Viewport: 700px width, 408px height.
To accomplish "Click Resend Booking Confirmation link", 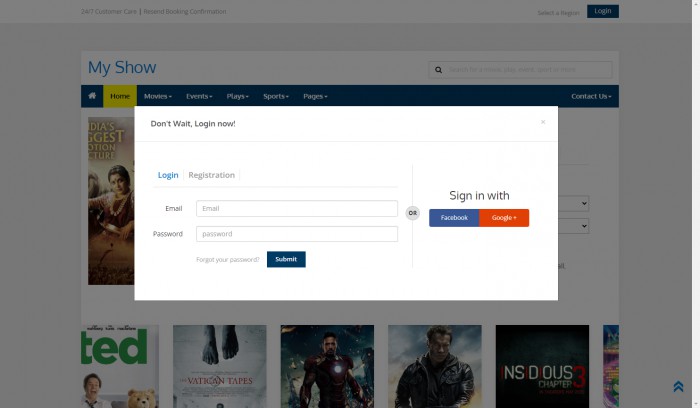I will tap(185, 12).
